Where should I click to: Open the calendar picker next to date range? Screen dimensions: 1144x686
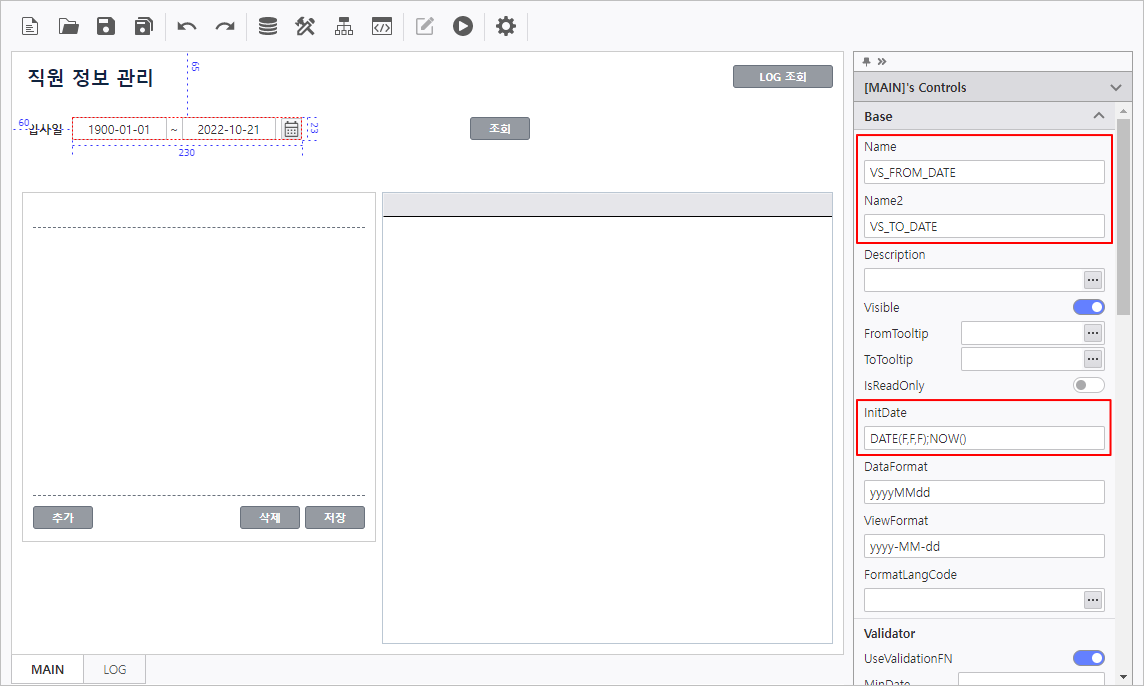coord(291,129)
